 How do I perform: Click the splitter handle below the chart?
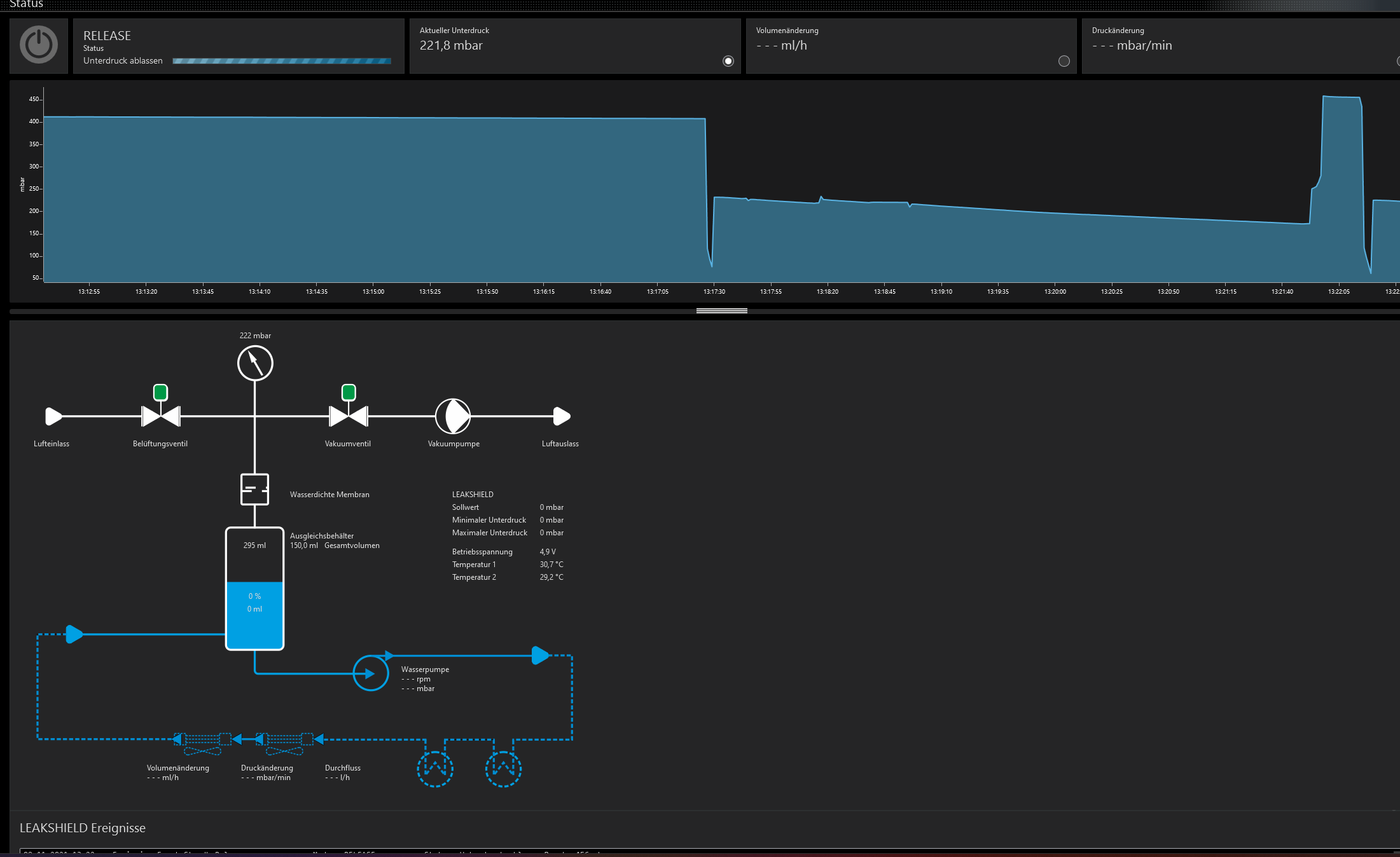[721, 311]
